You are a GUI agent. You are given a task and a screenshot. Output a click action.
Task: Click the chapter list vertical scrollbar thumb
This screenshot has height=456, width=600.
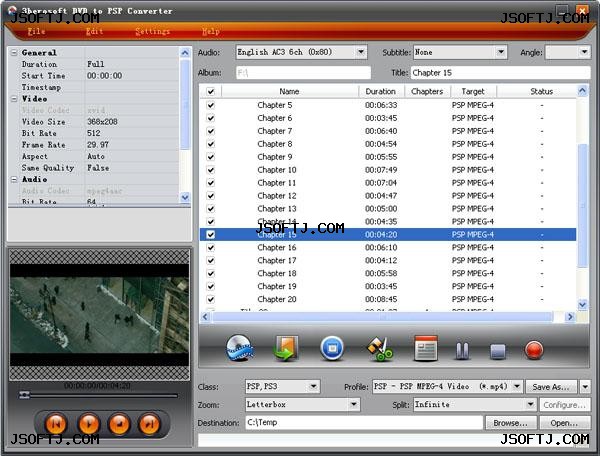point(582,205)
